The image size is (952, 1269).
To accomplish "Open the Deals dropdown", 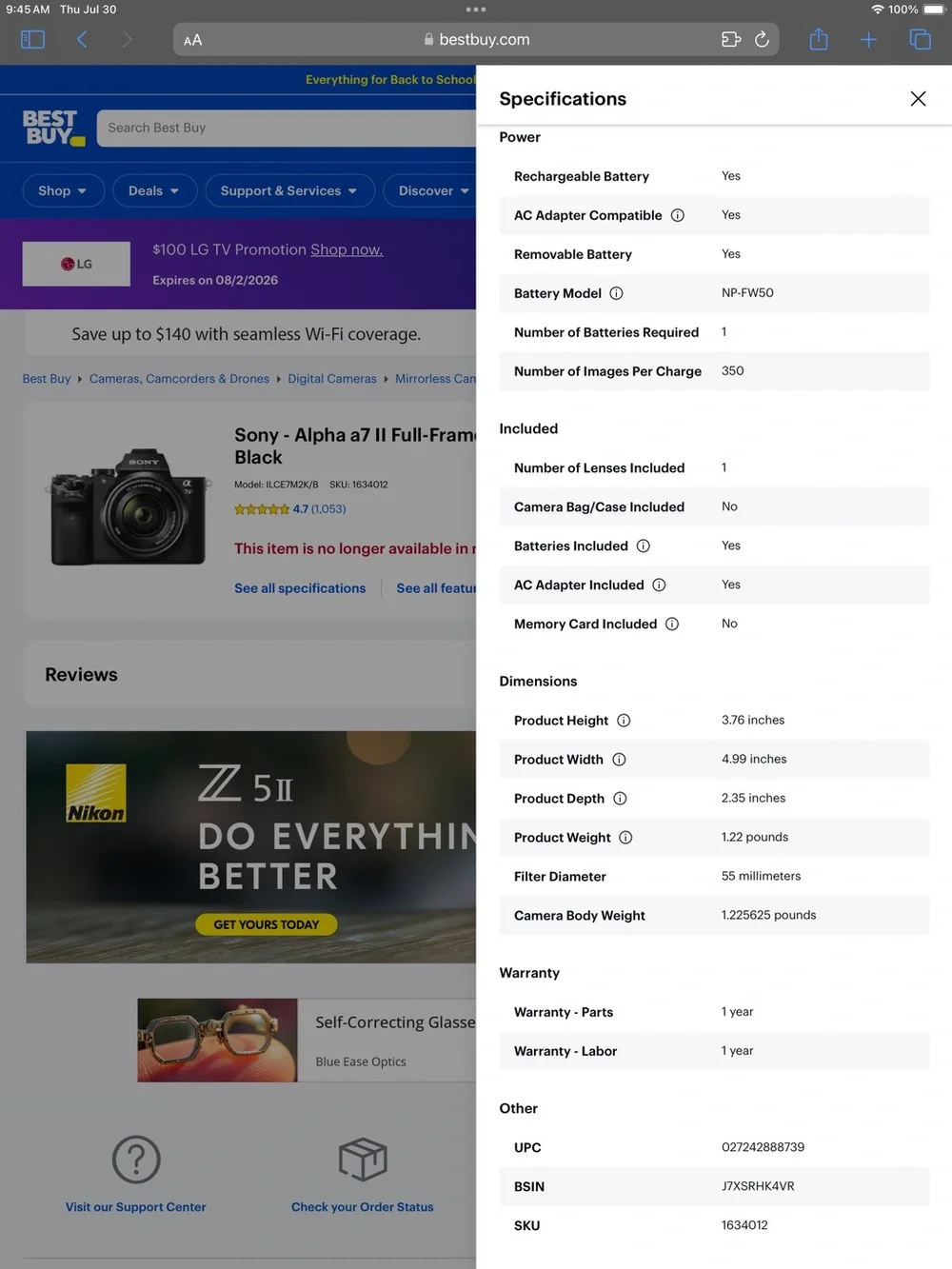I will pos(154,190).
